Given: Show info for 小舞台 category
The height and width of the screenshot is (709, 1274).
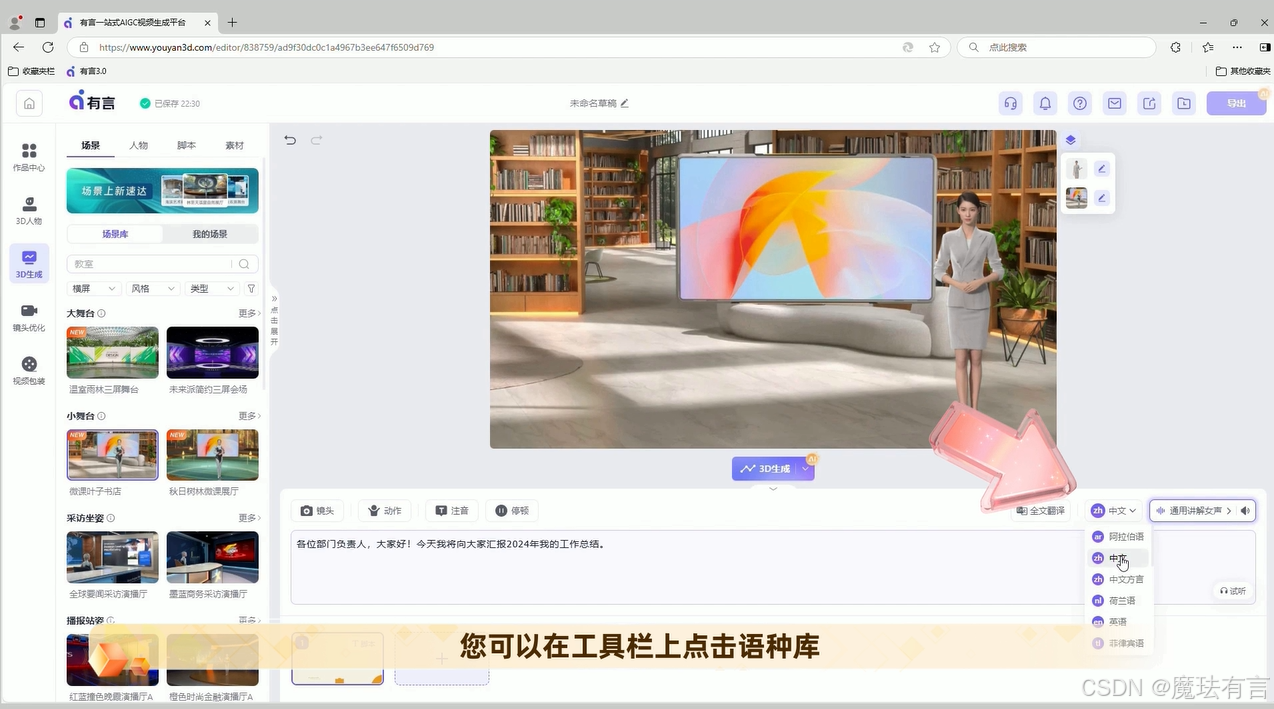Looking at the screenshot, I should (x=102, y=416).
